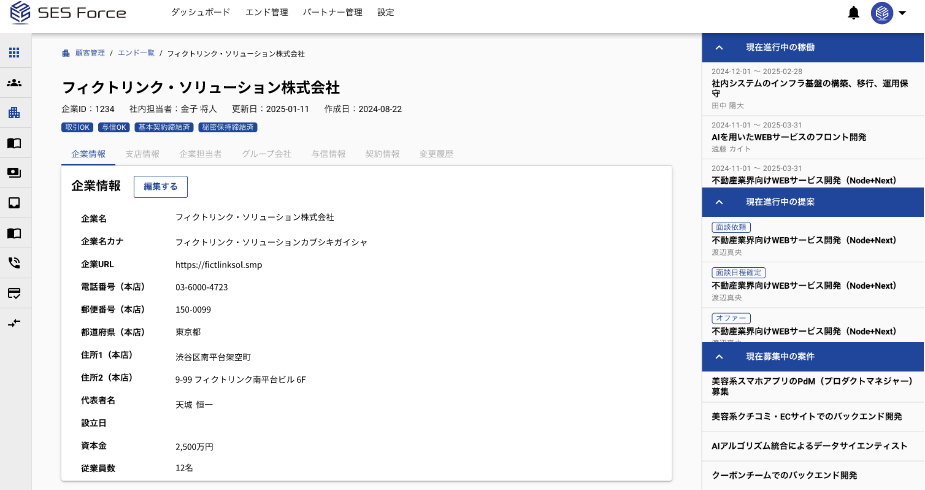Go to 顧客管理 breadcrumb link
This screenshot has width=925, height=490.
90,53
